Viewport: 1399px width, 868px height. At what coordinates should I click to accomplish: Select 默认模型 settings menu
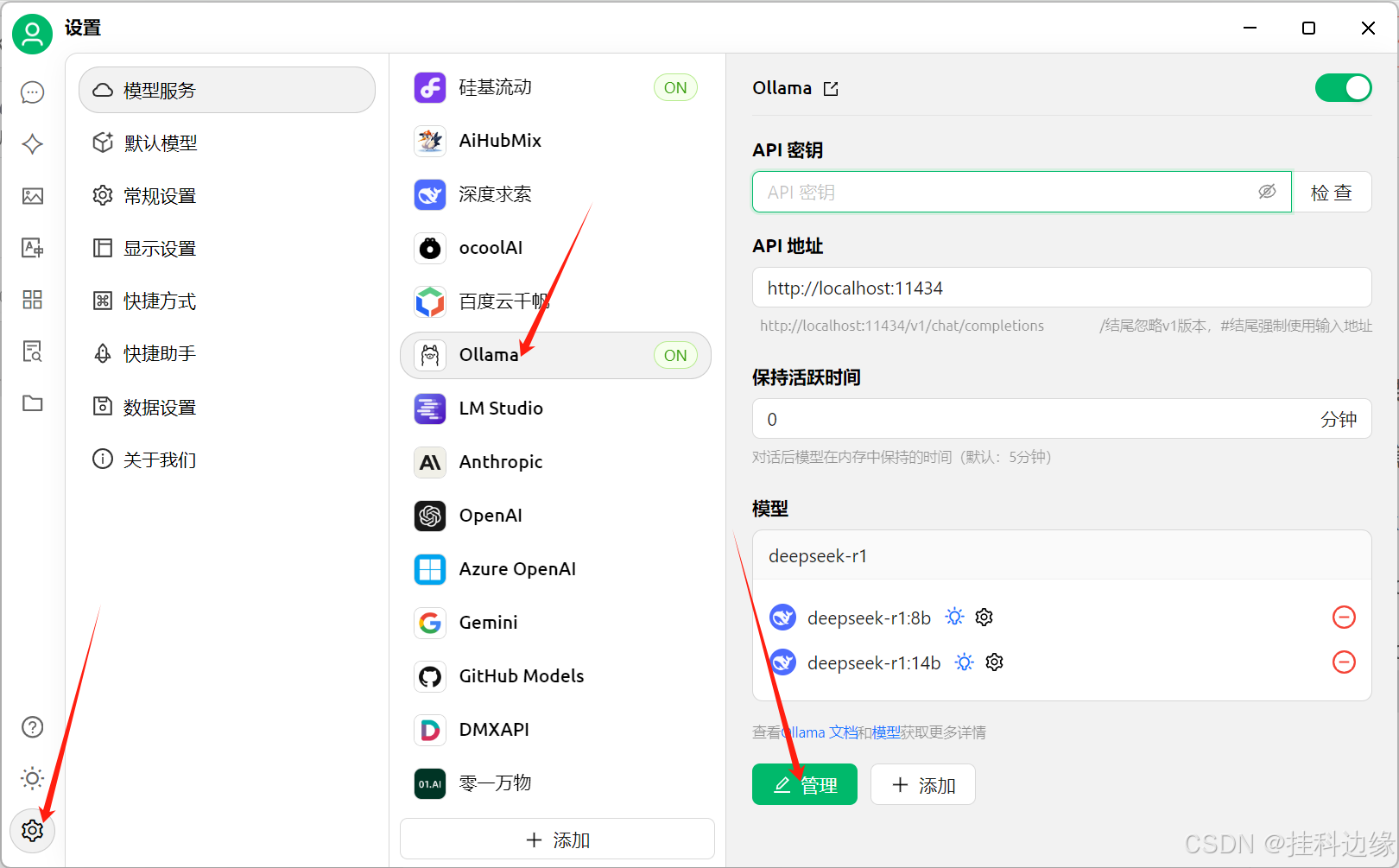227,143
